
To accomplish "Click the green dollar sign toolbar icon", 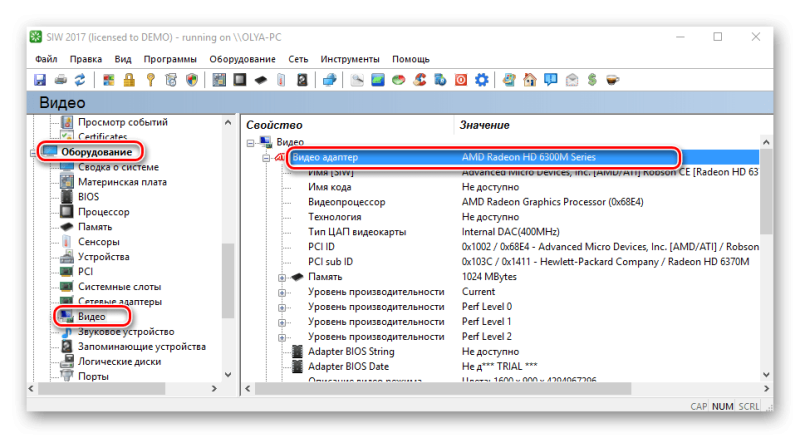I will point(592,79).
